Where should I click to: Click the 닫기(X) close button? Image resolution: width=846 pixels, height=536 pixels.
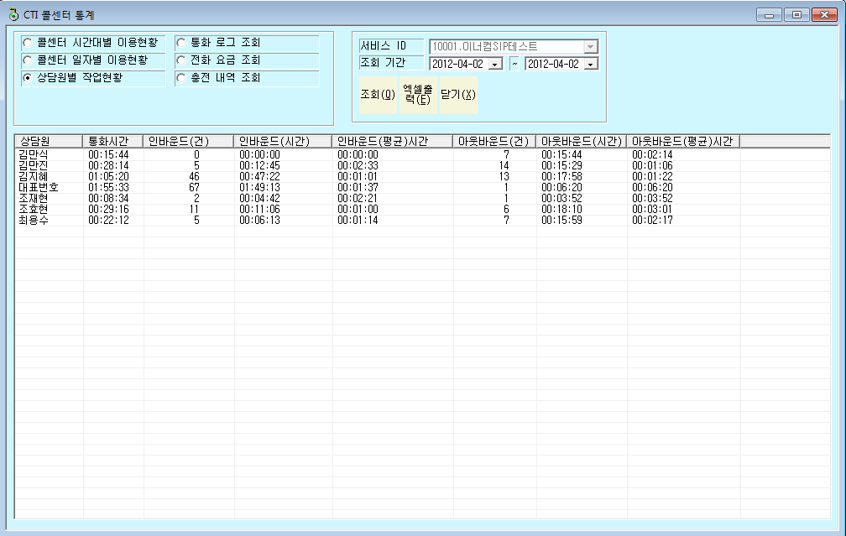pyautogui.click(x=458, y=95)
